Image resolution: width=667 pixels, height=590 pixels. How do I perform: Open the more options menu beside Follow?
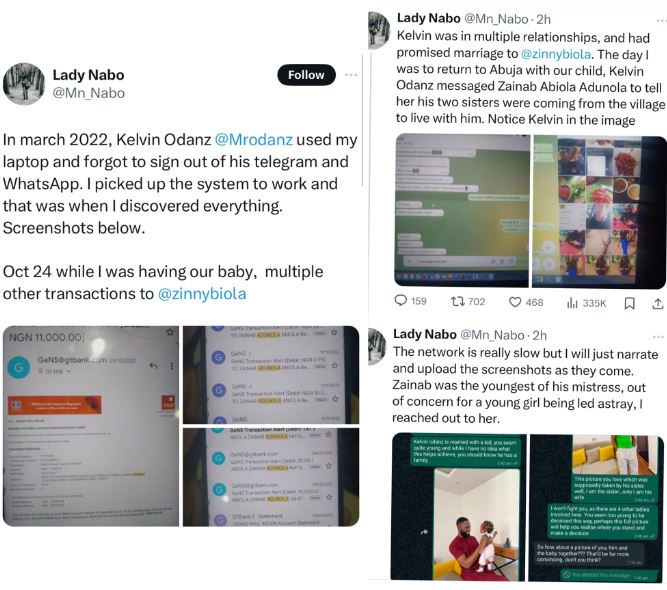[x=351, y=75]
